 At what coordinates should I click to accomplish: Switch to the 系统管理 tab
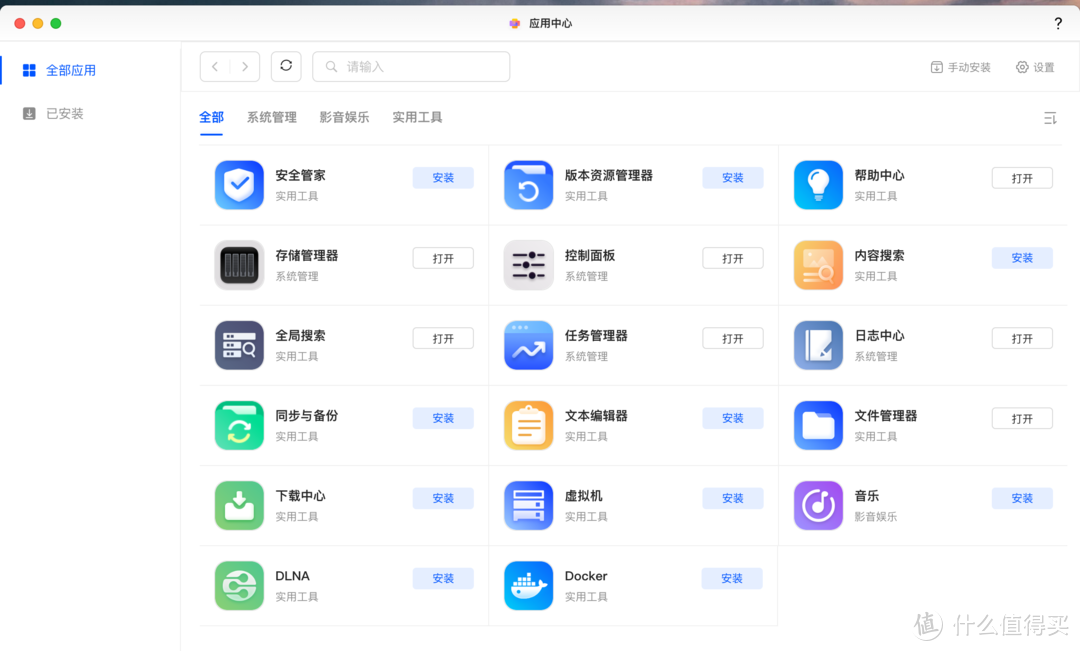271,117
